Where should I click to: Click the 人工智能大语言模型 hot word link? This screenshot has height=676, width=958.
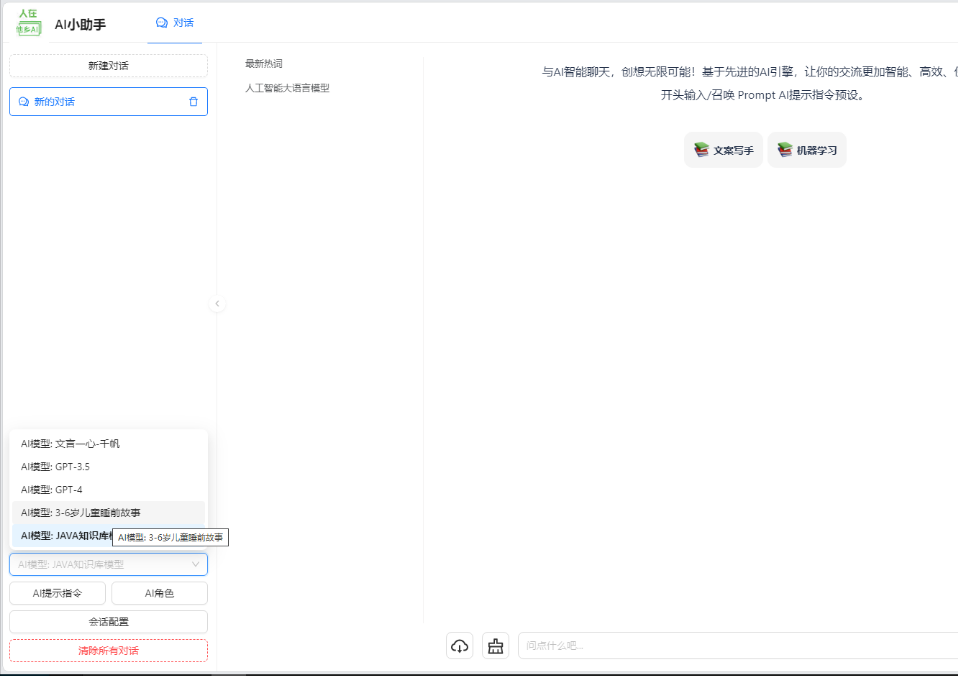click(x=287, y=88)
